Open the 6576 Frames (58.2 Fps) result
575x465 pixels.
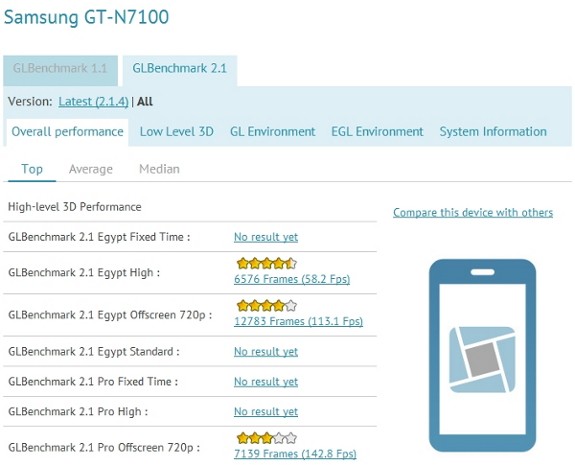(x=292, y=279)
